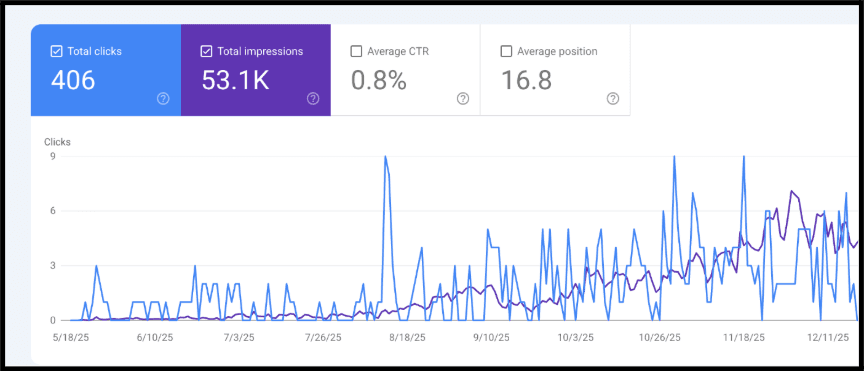Click the 8/18/25 date label
Screen dimensions: 865x371
coord(407,337)
